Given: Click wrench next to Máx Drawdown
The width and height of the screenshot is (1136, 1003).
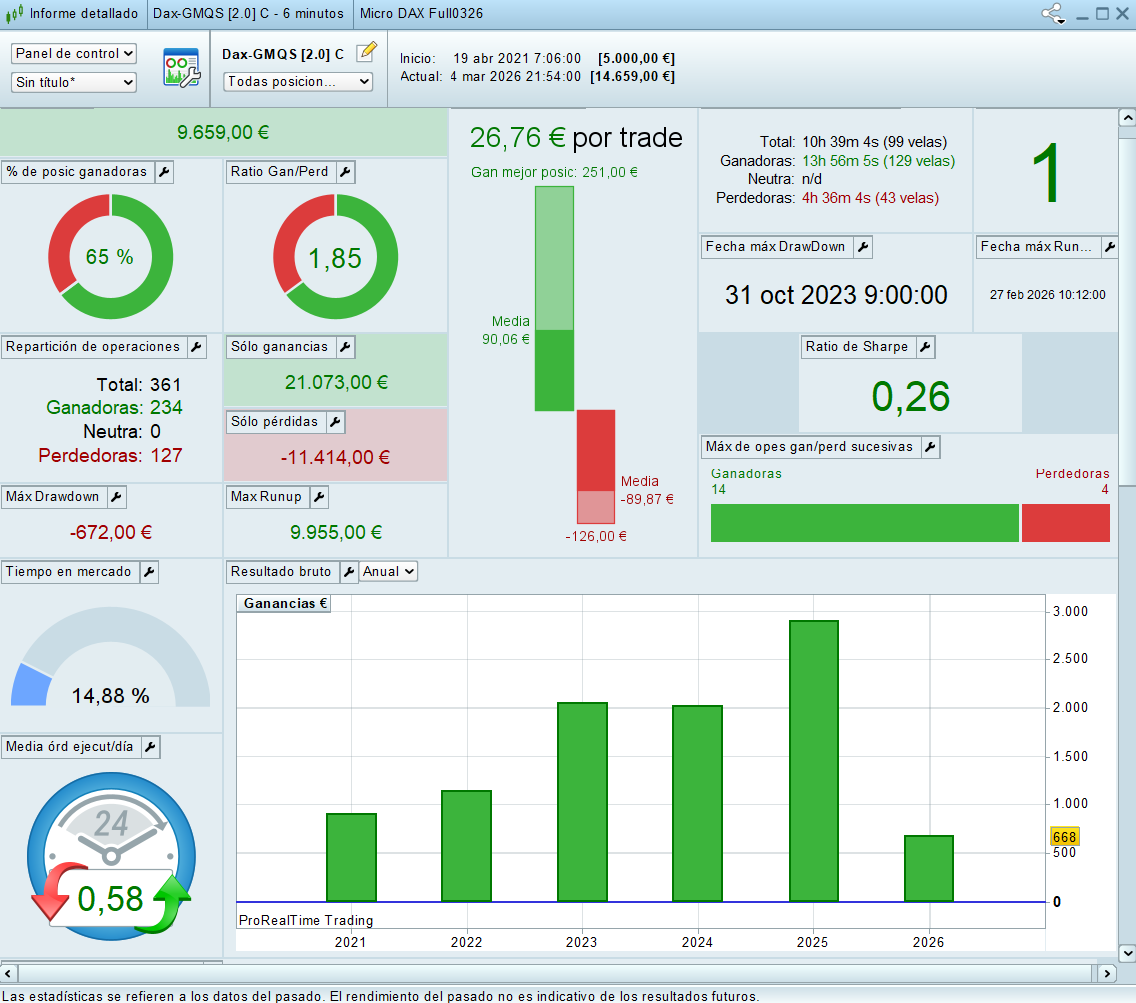Looking at the screenshot, I should [116, 497].
